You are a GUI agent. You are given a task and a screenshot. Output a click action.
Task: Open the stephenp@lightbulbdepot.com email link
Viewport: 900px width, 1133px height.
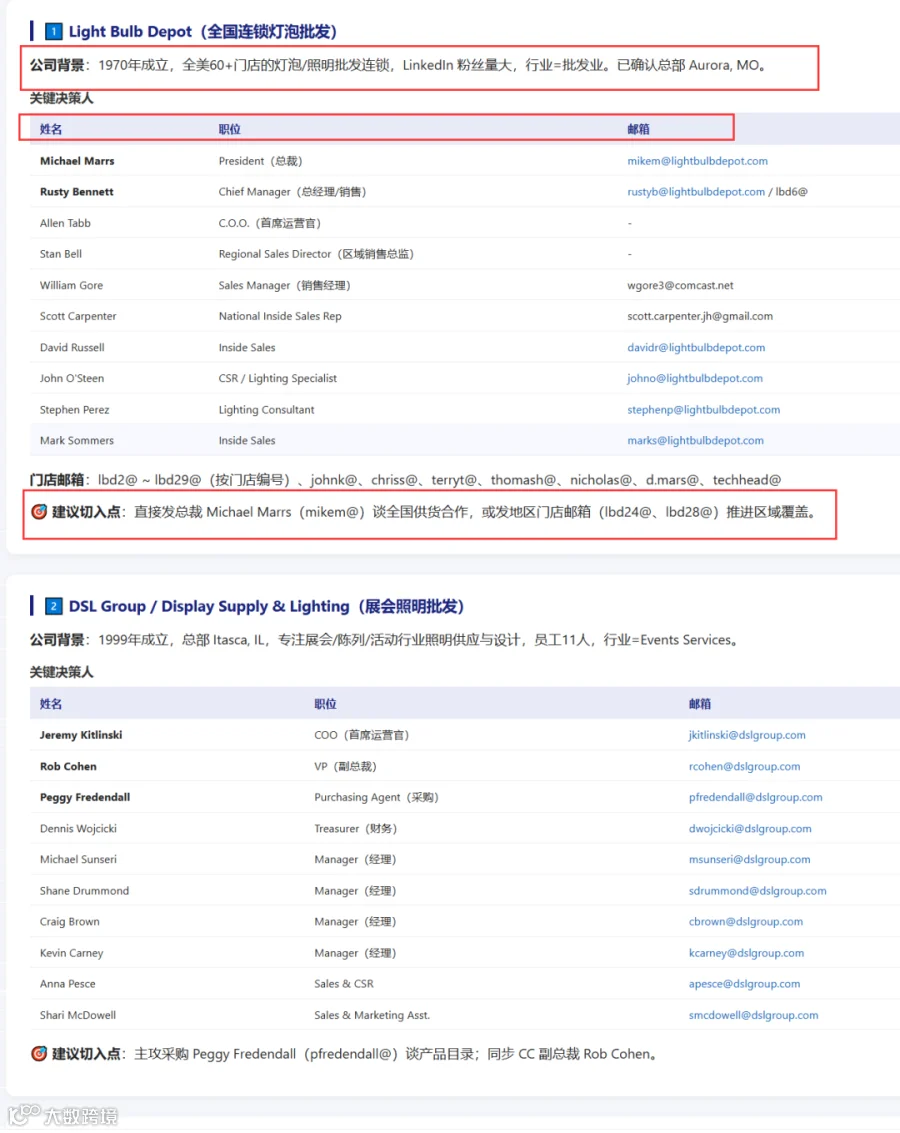tap(703, 410)
